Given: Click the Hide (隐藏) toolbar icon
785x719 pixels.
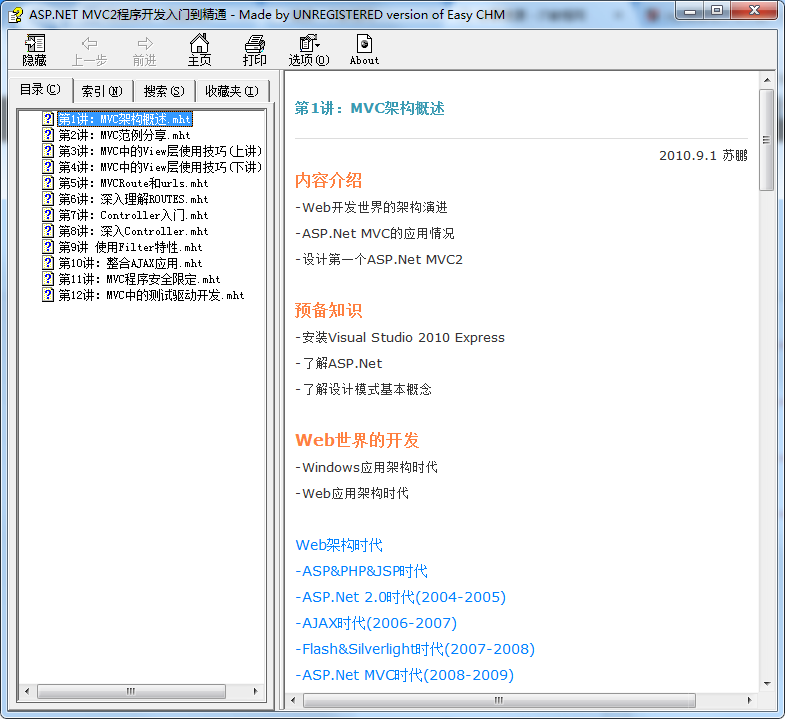Looking at the screenshot, I should 35,48.
